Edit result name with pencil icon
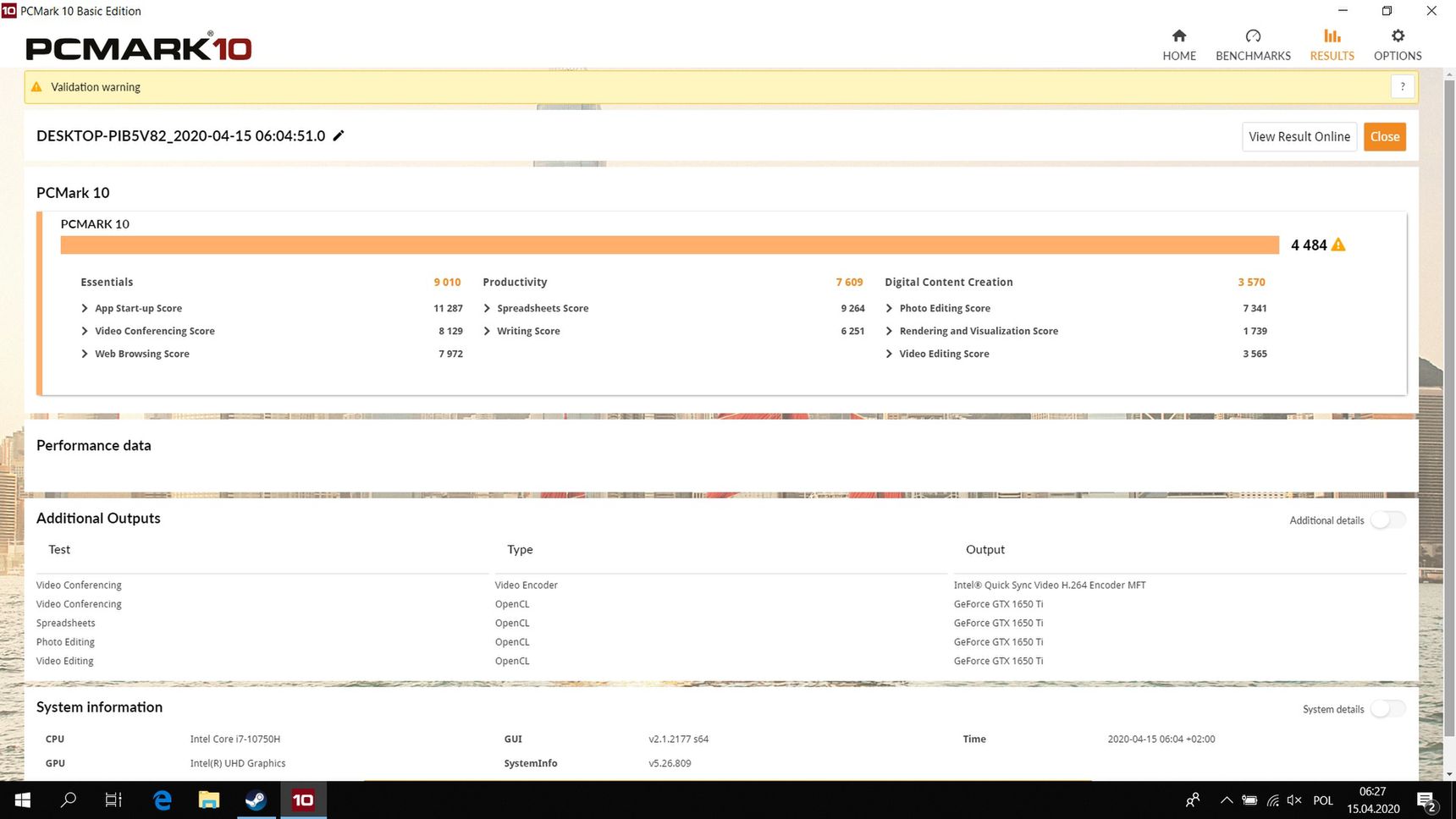Screen dimensions: 1456x819 pyautogui.click(x=339, y=135)
